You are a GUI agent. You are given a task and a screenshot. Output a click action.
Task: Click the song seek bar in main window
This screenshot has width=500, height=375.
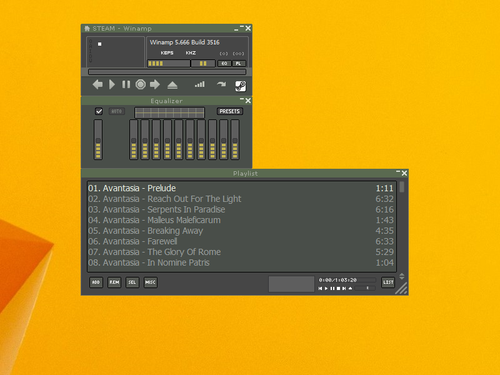(x=167, y=72)
